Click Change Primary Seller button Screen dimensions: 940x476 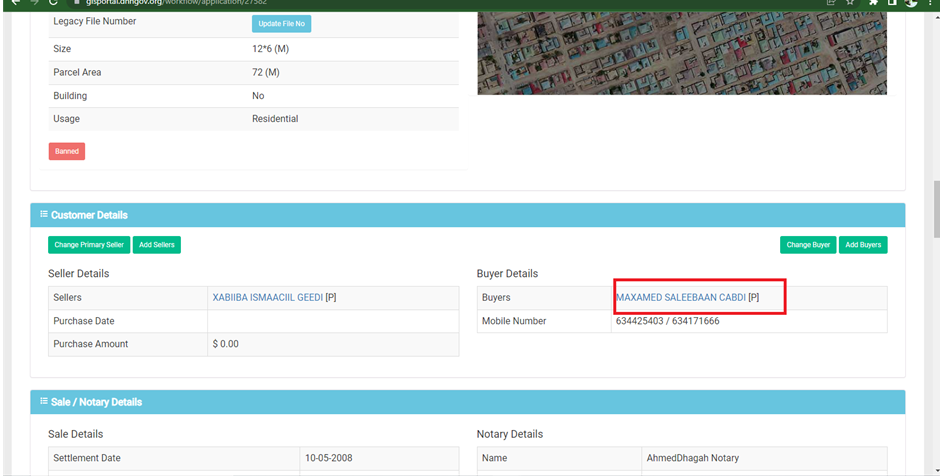pos(89,245)
